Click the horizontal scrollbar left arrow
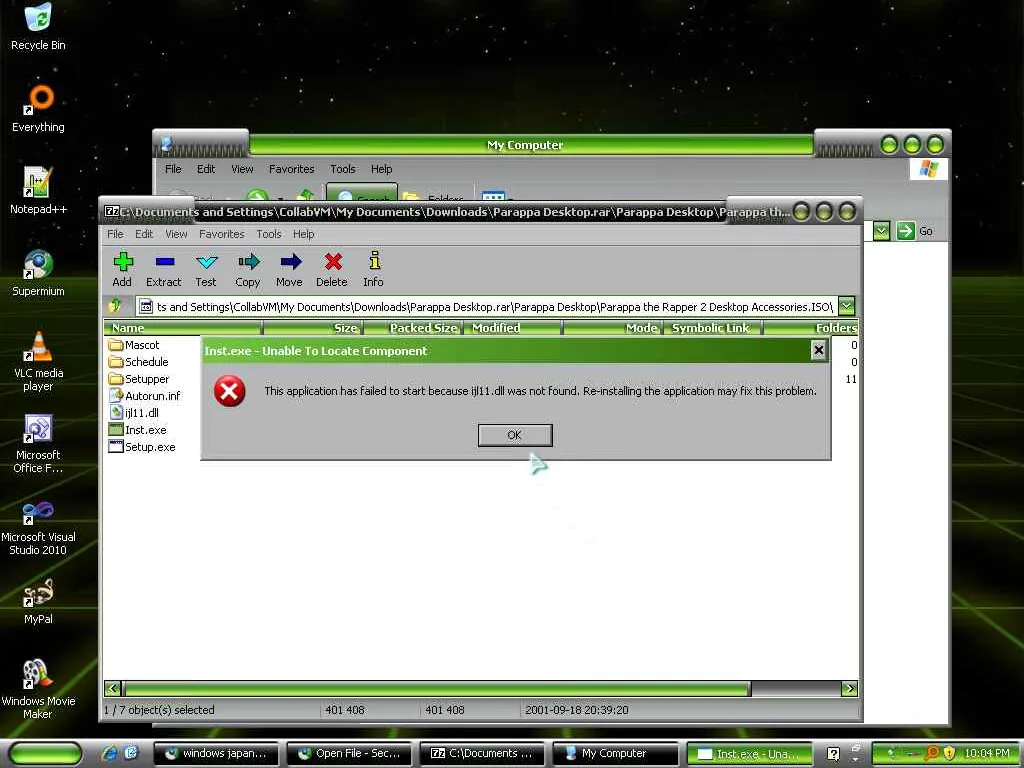The height and width of the screenshot is (768, 1024). point(113,688)
